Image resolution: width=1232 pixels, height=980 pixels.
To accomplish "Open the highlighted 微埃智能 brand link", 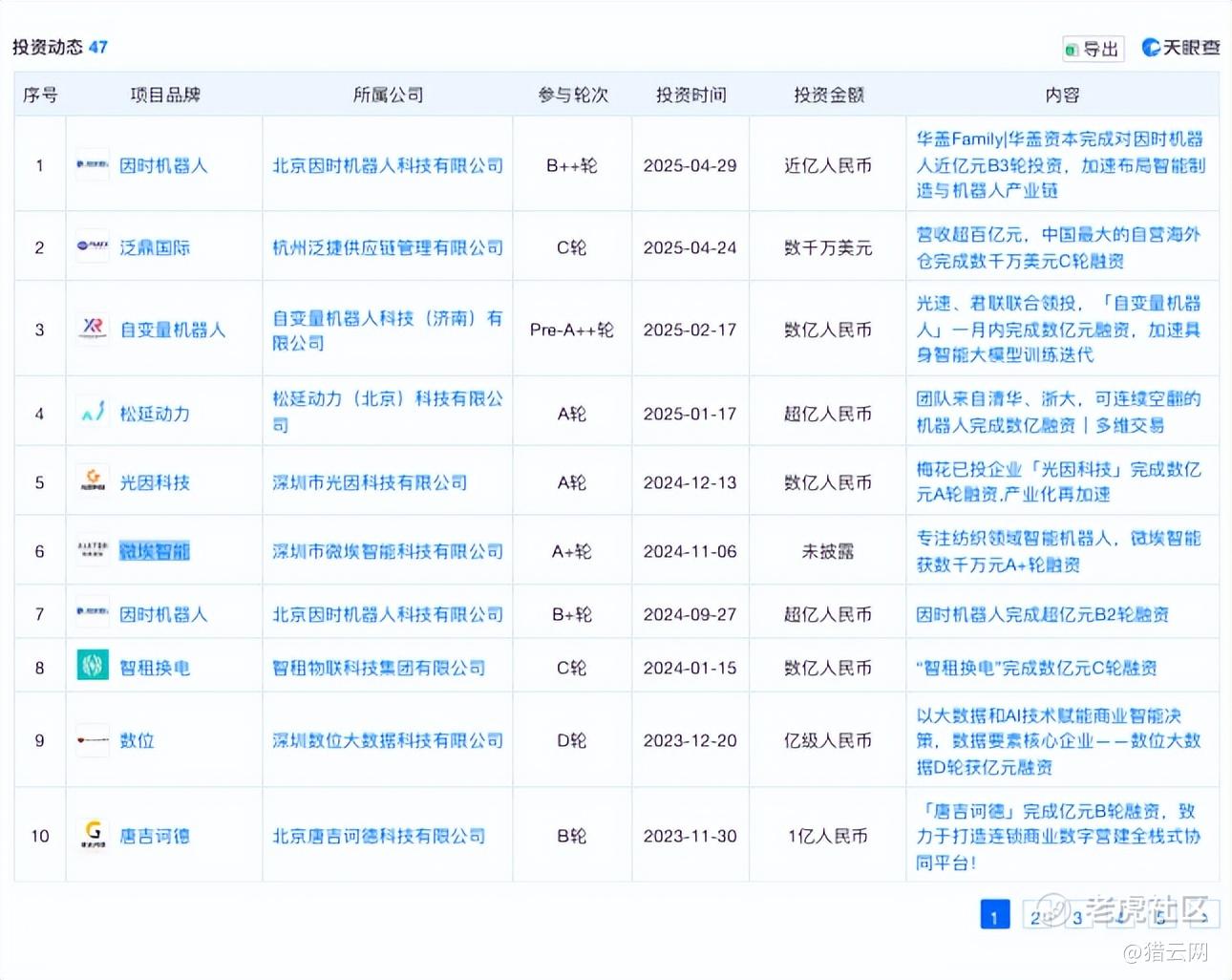I will [155, 551].
